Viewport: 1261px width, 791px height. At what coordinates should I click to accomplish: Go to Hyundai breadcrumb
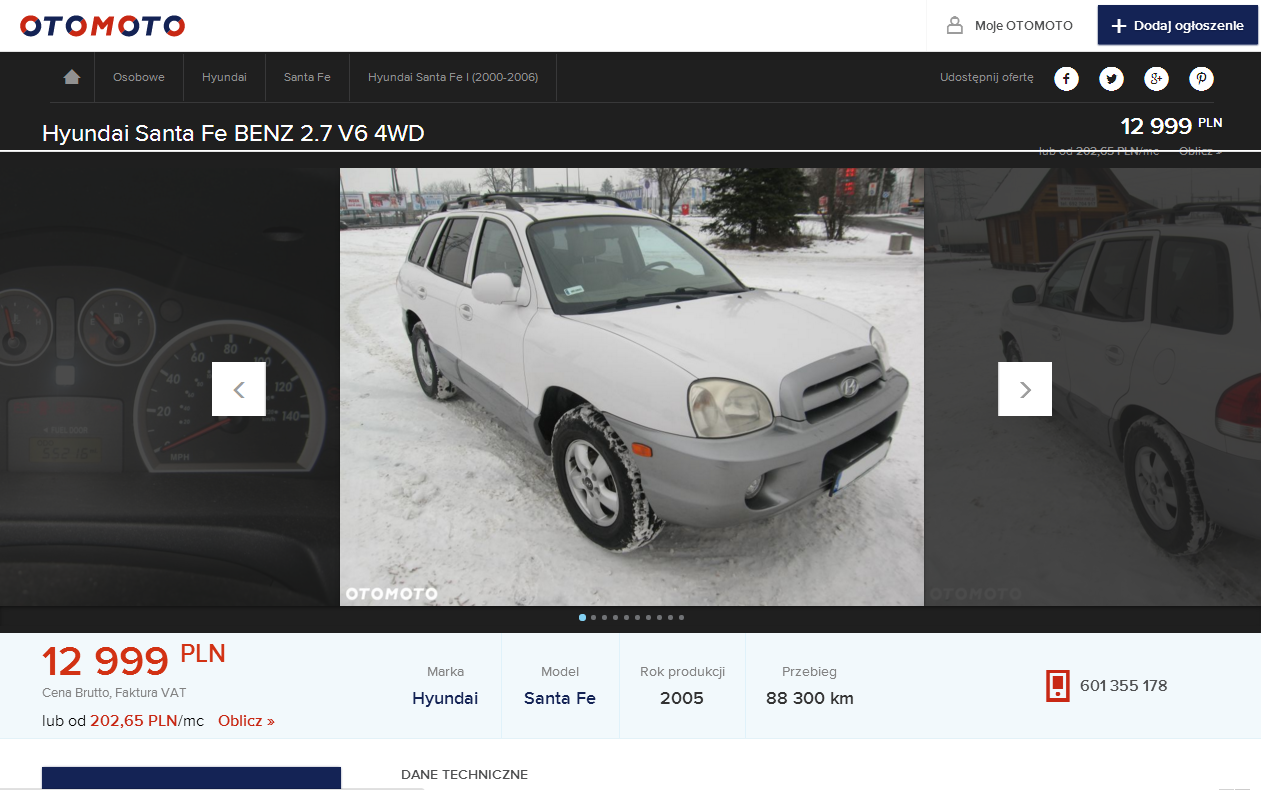(x=224, y=77)
